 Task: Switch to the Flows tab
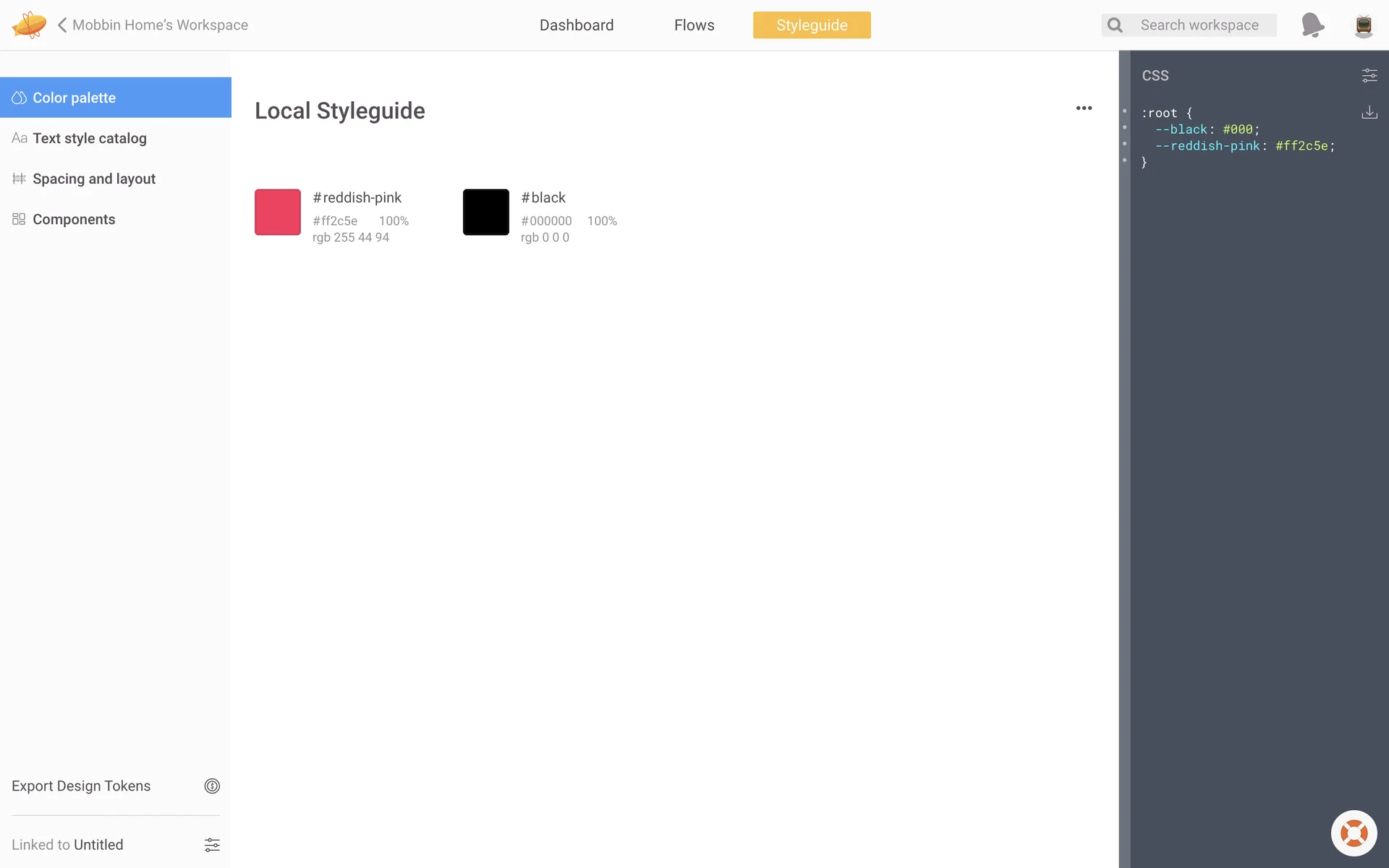694,25
